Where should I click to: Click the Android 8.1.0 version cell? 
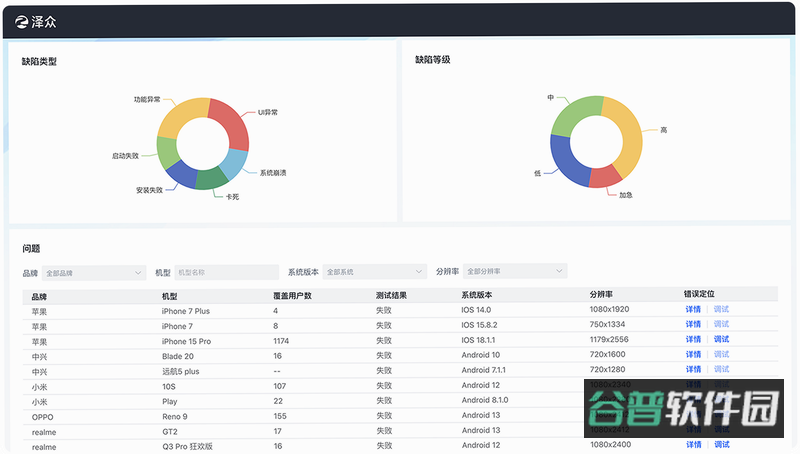[485, 400]
